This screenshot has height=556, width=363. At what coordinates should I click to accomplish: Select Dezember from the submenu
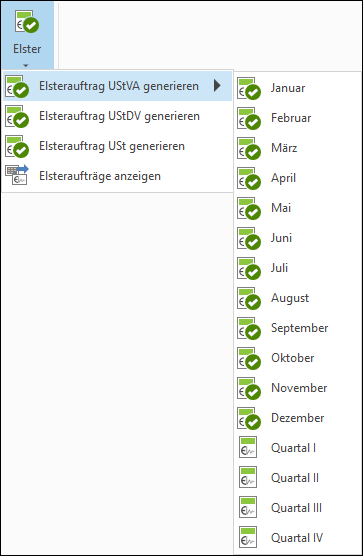point(297,418)
